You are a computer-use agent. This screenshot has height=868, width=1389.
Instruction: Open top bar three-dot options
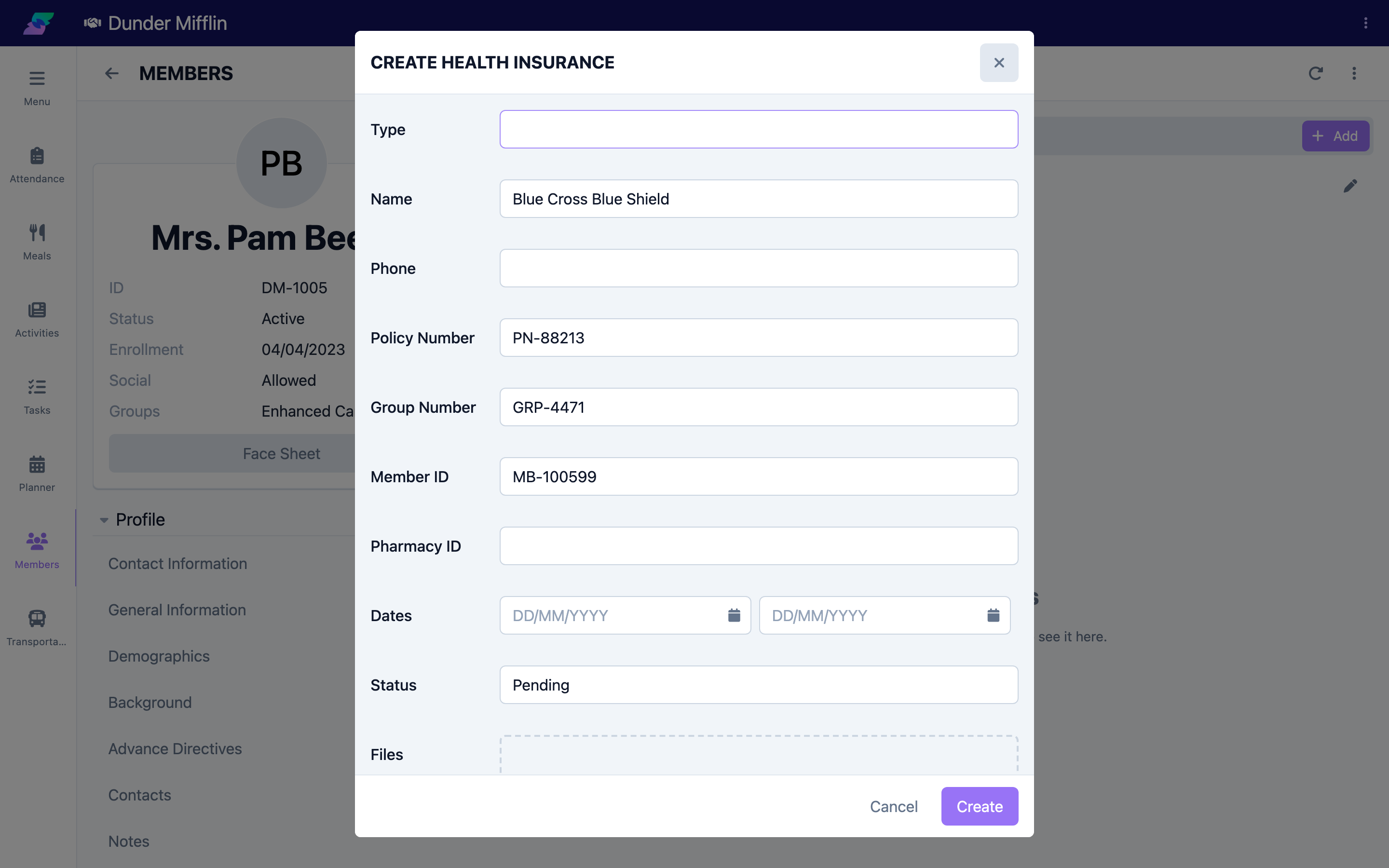coord(1365,23)
